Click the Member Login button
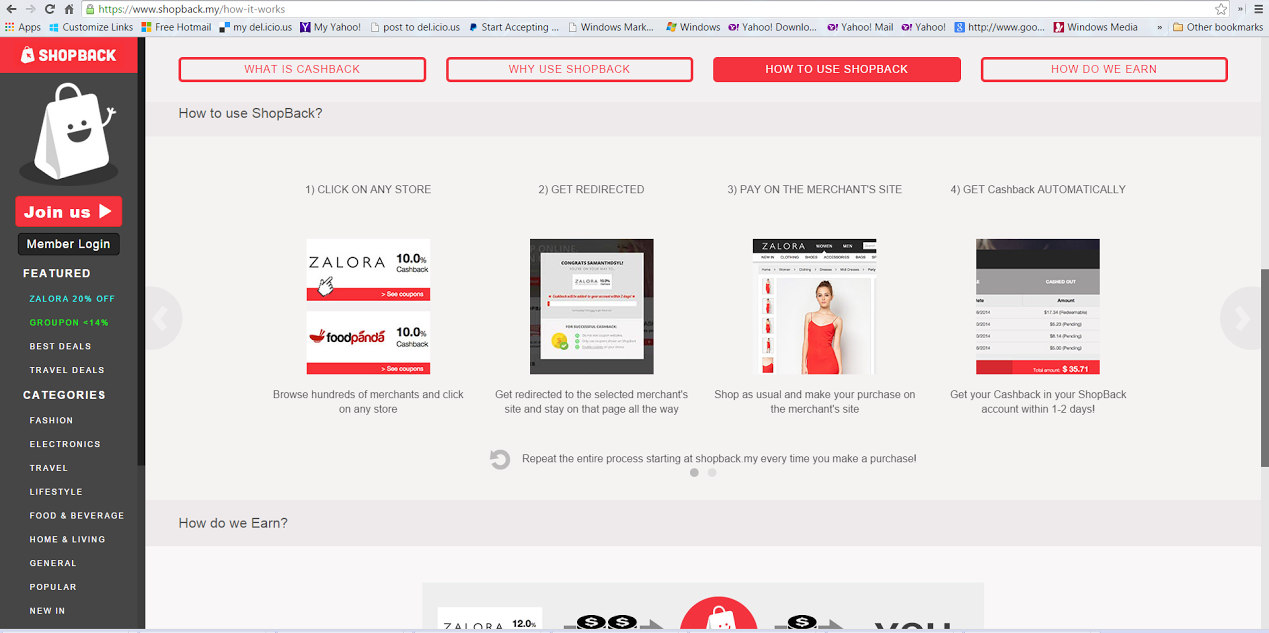 coord(68,244)
